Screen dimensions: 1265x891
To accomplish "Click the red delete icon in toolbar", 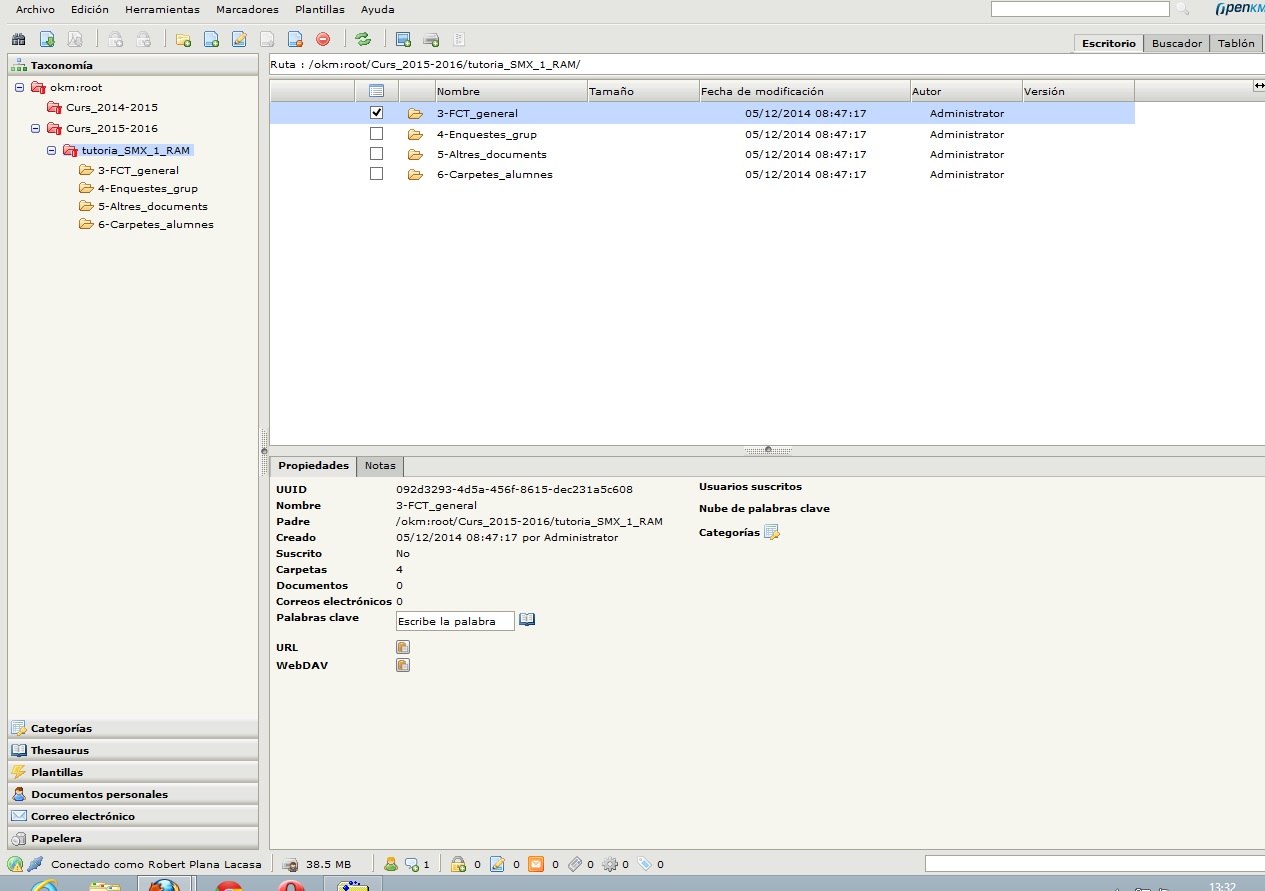I will (x=323, y=39).
